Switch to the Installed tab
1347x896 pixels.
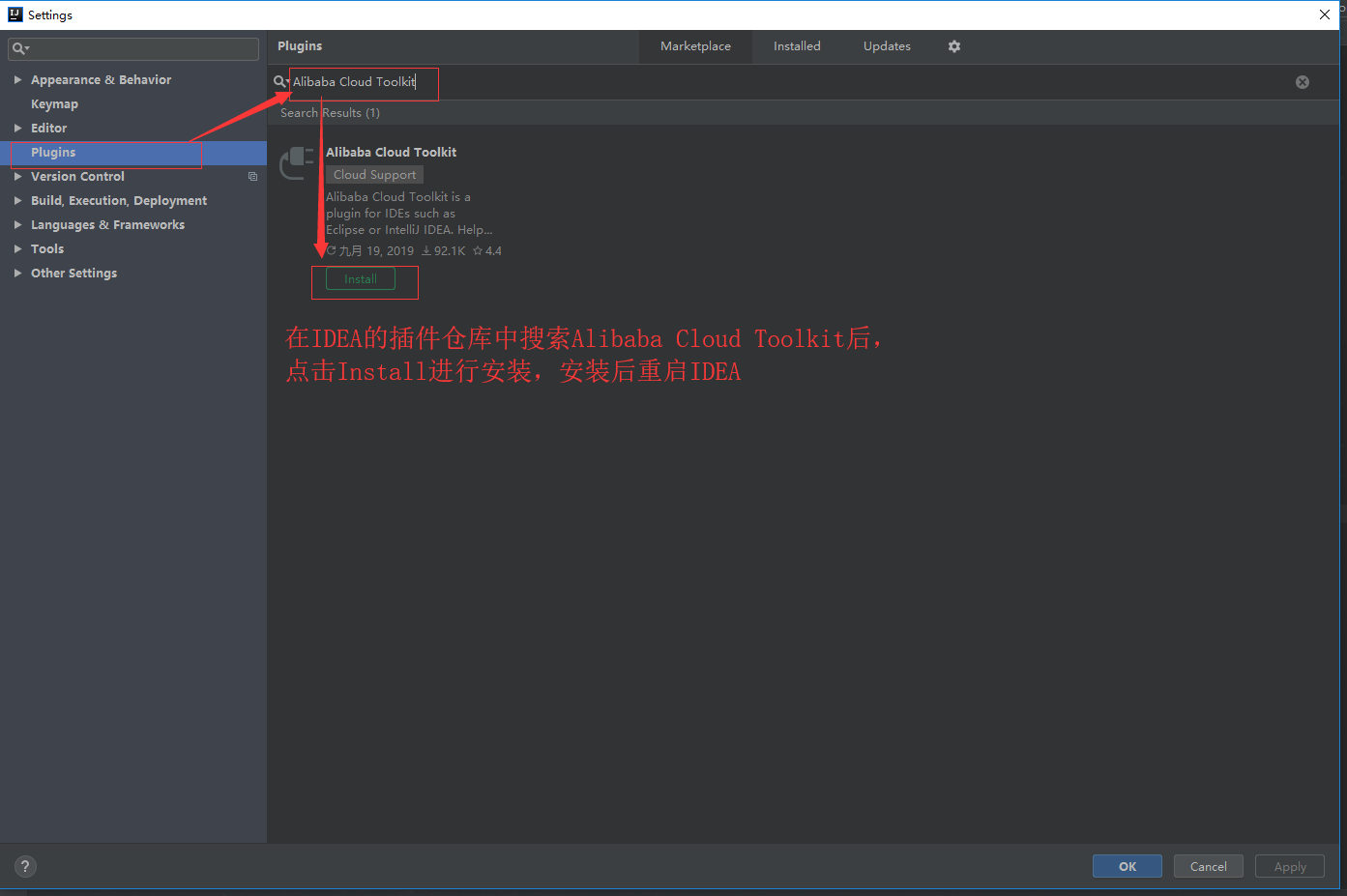(x=797, y=46)
